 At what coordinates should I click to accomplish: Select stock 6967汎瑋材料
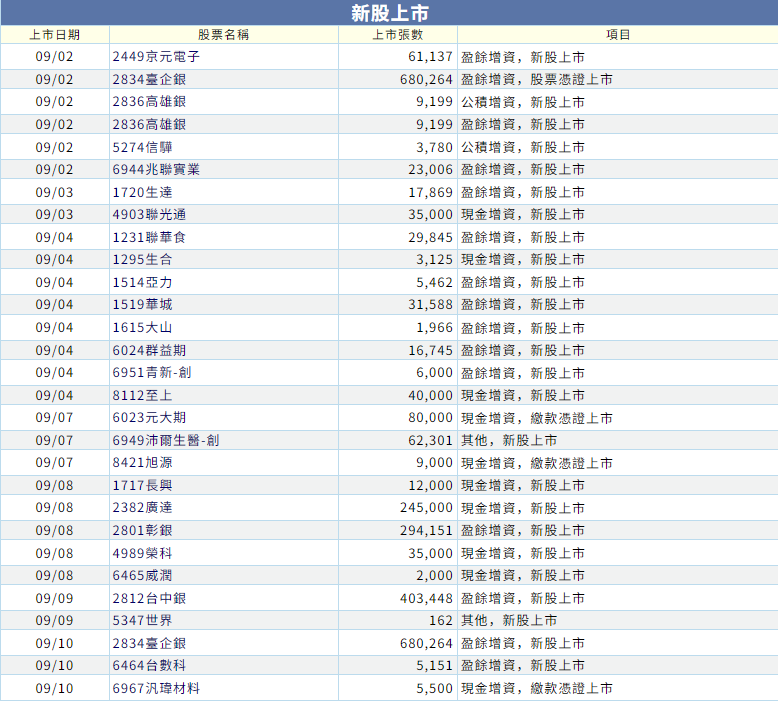click(156, 689)
